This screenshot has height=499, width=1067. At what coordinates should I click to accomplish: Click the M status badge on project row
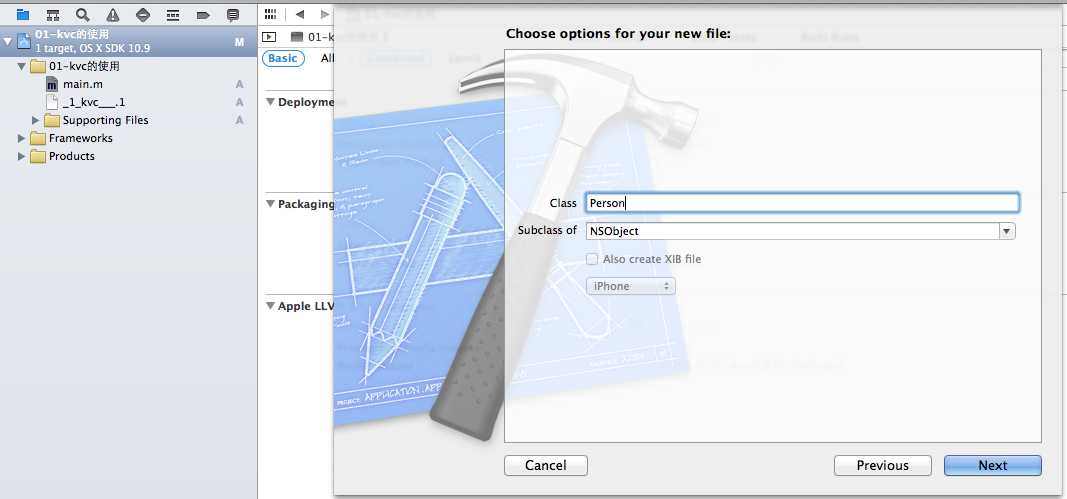tap(240, 42)
